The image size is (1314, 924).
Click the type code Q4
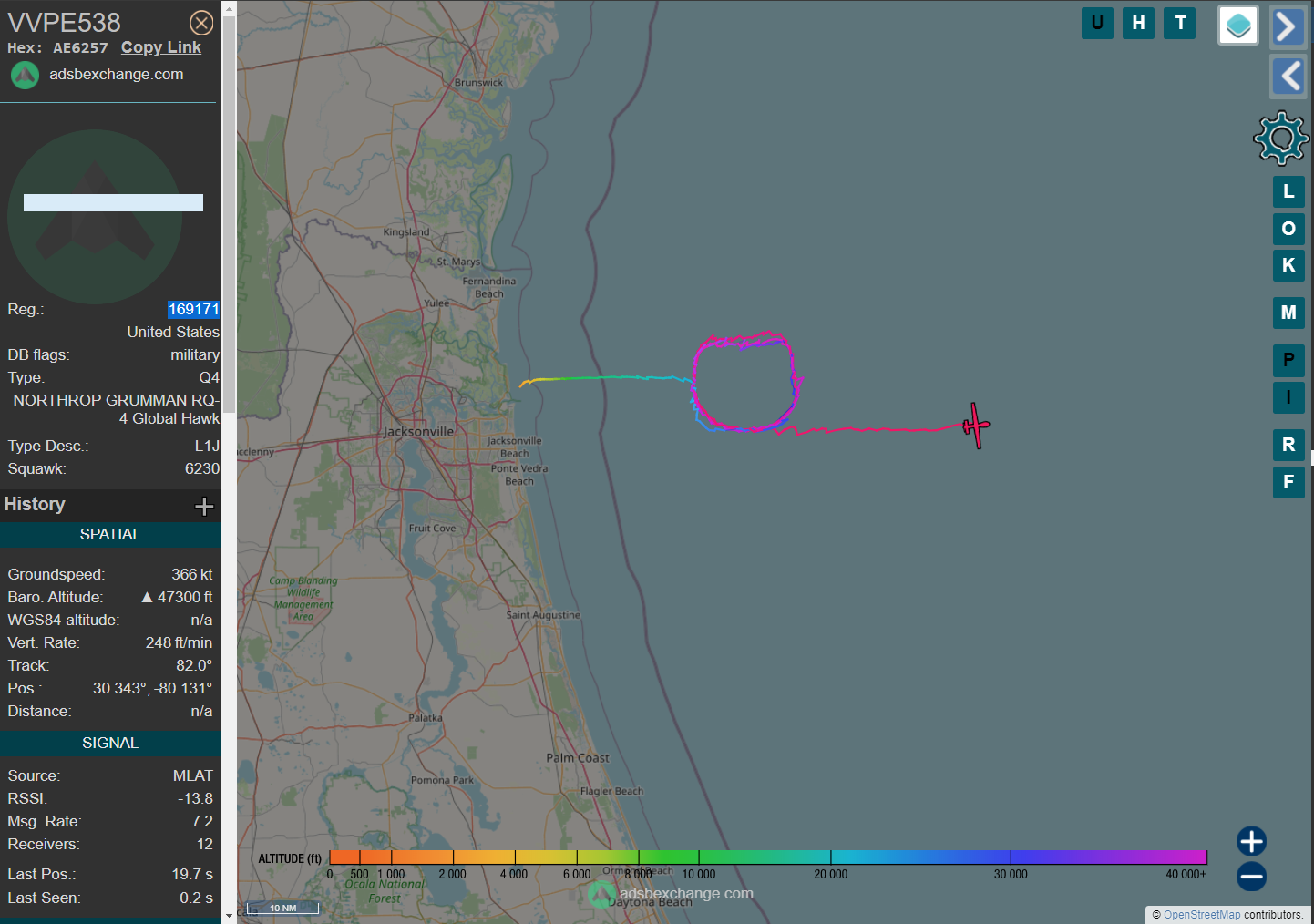210,377
